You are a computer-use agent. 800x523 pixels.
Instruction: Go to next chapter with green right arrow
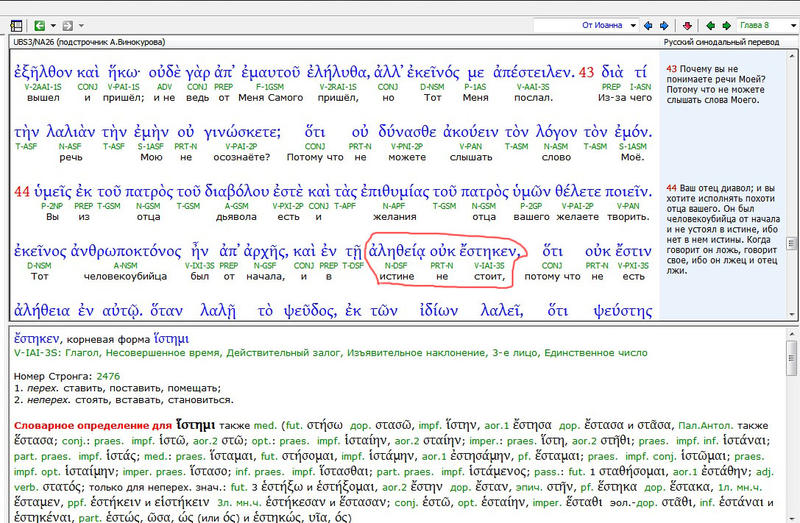point(726,25)
